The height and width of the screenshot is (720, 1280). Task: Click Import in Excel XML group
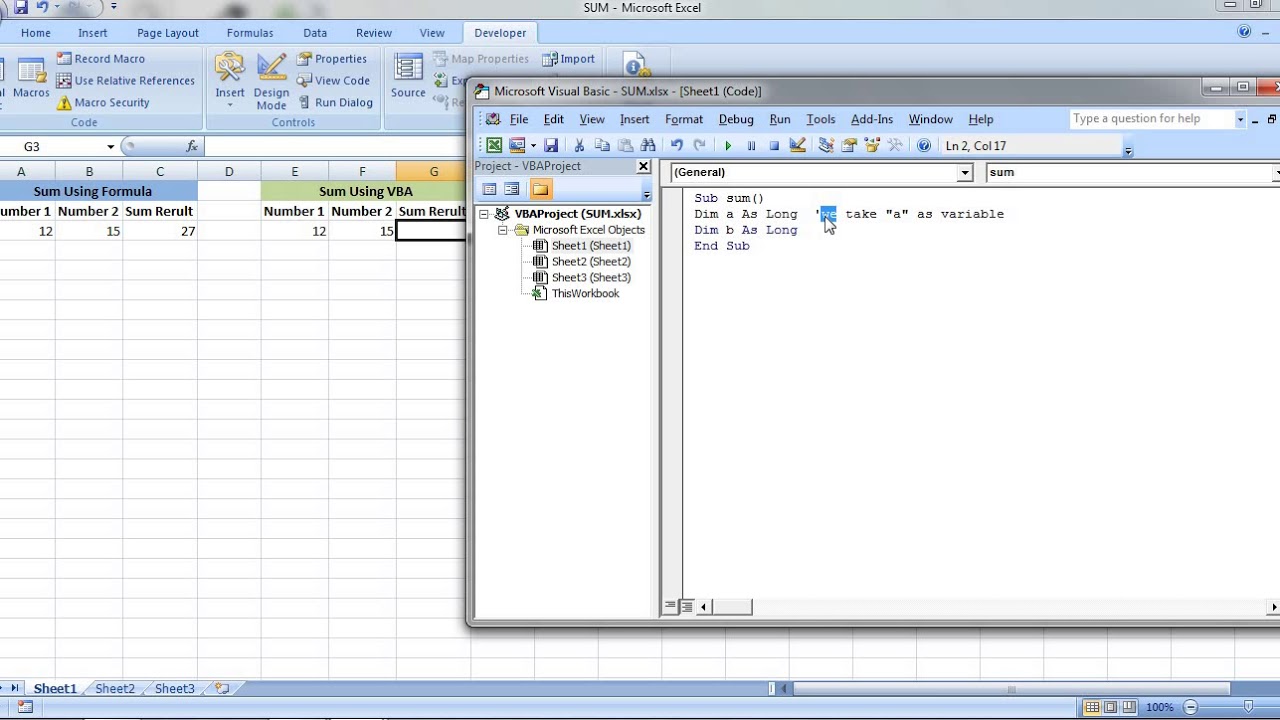[568, 59]
